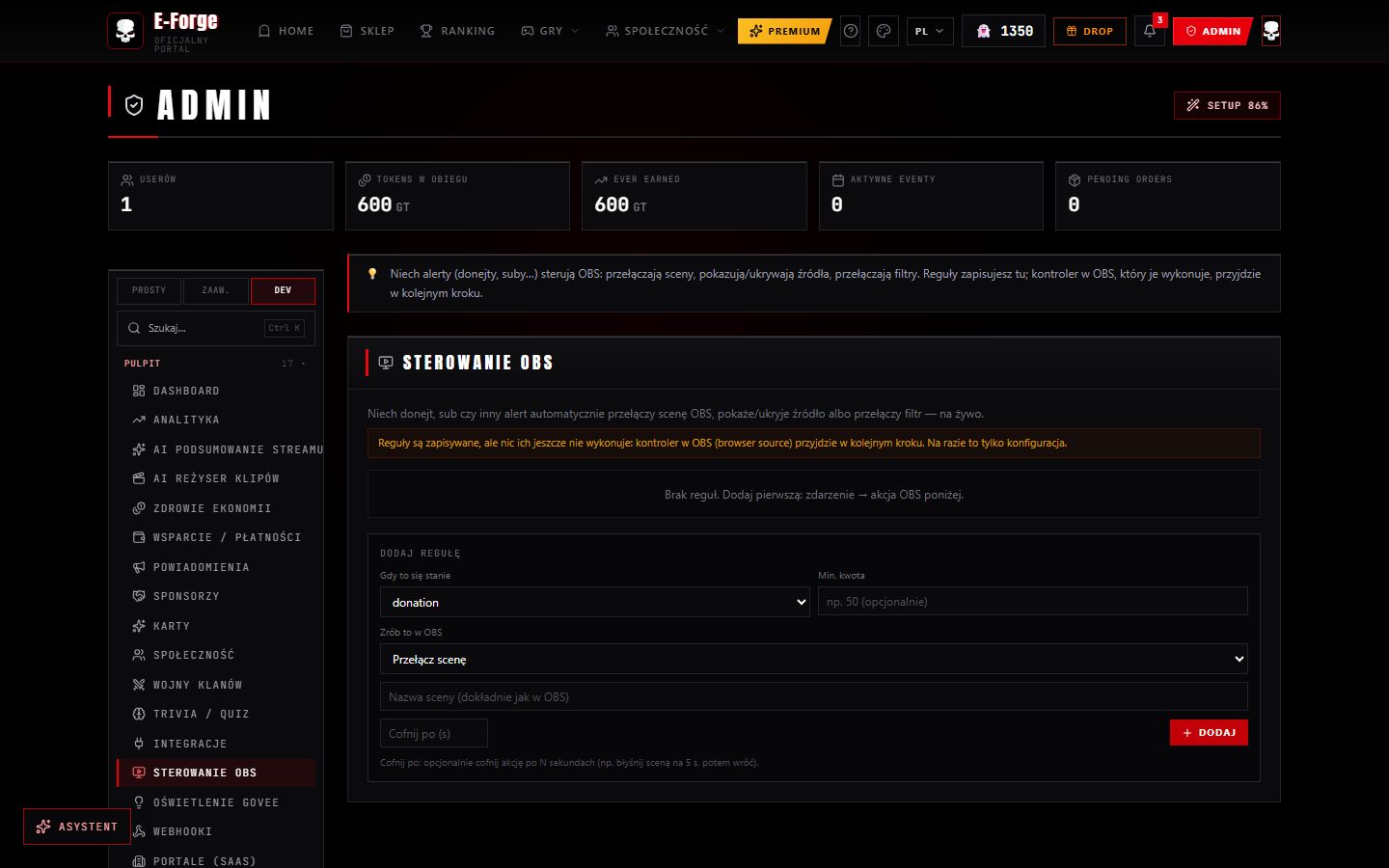Image resolution: width=1389 pixels, height=868 pixels.
Task: Click the STEROWANIE OBS heading monitor icon
Action: 386,363
